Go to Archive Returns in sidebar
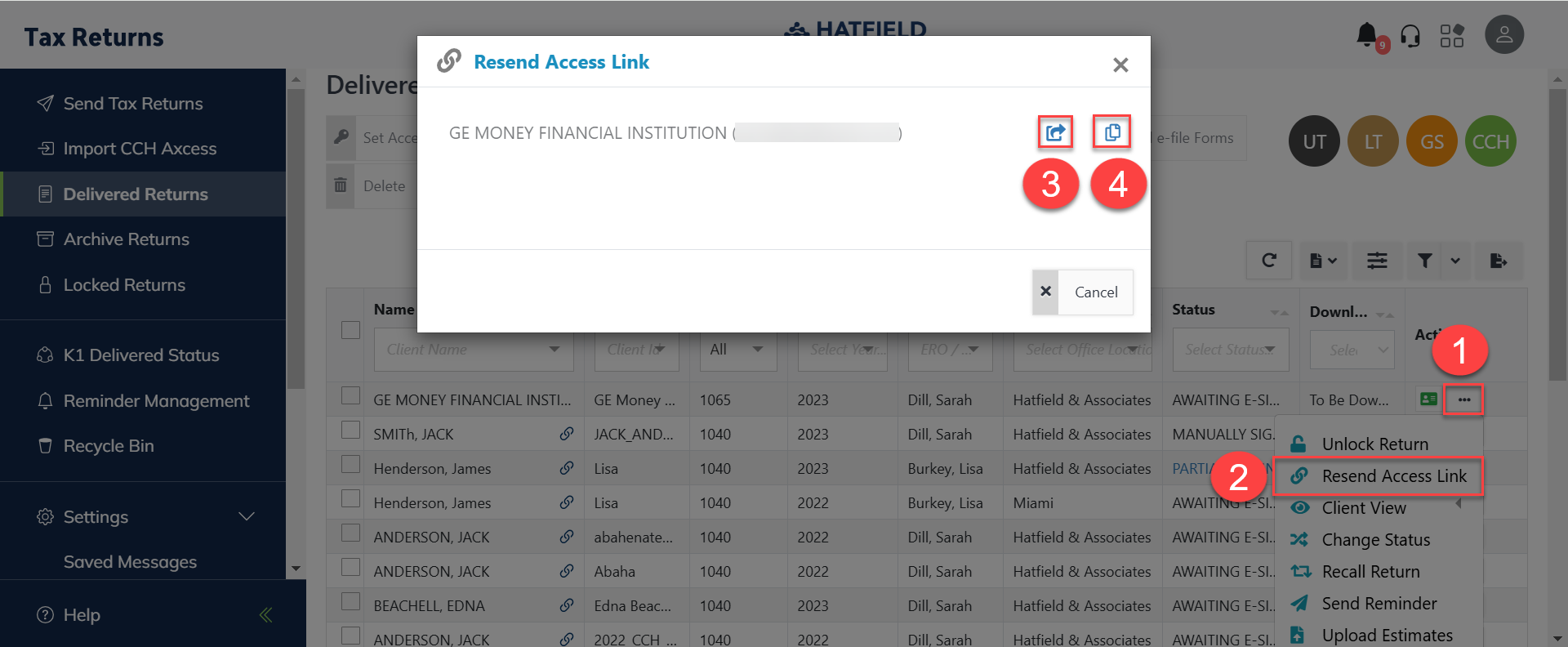This screenshot has width=1568, height=647. pos(127,239)
